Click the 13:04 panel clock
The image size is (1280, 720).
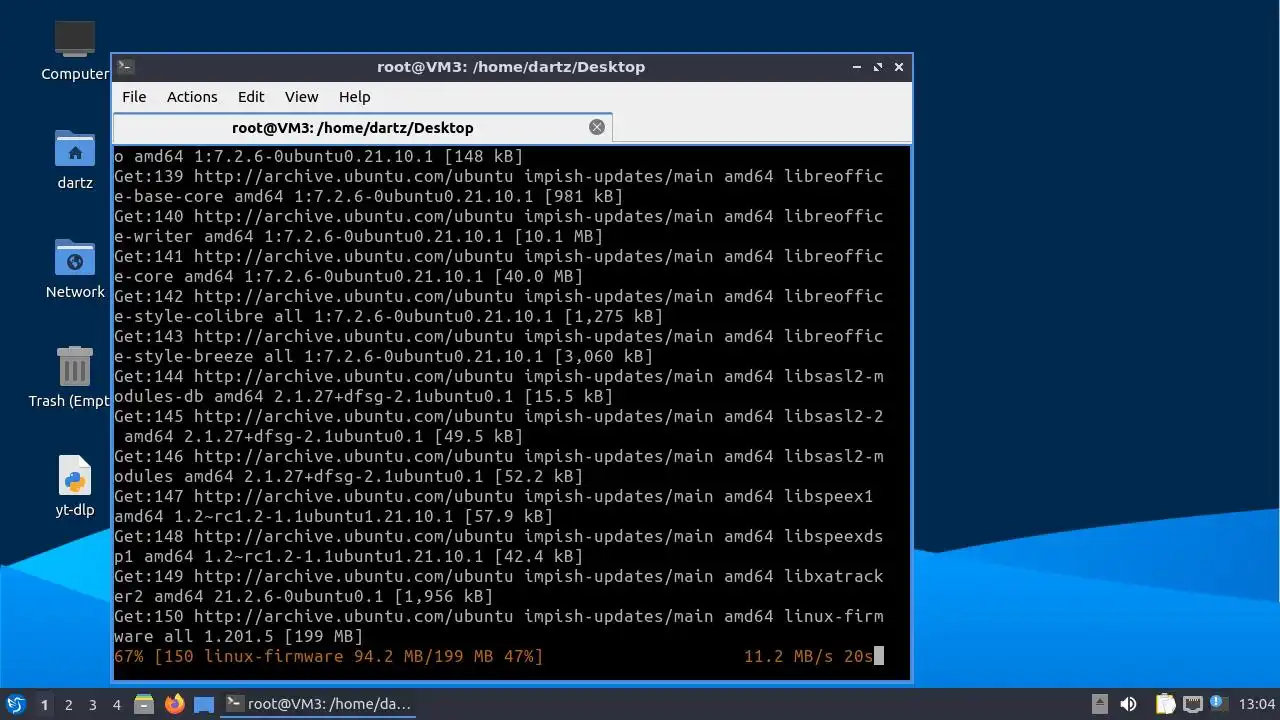pos(1257,704)
